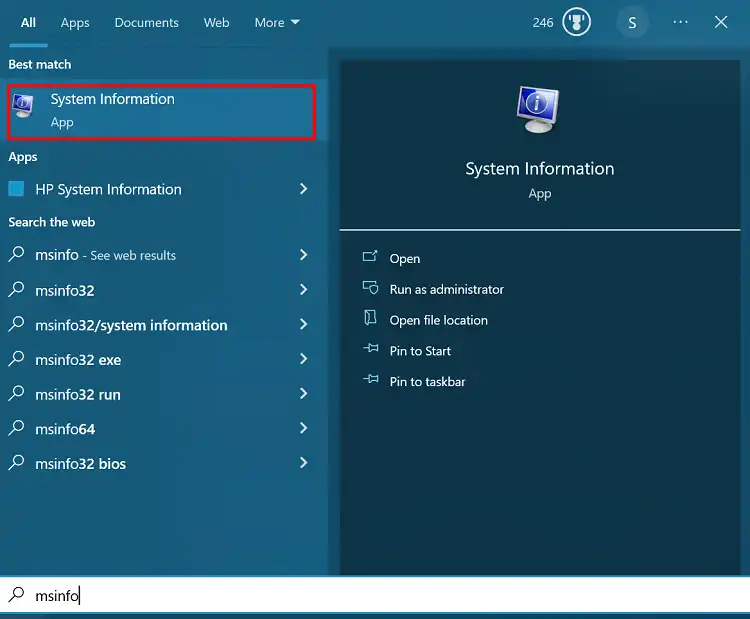Image resolution: width=750 pixels, height=619 pixels.
Task: Click search icon beside msinfo32/system information
Action: tap(16, 324)
